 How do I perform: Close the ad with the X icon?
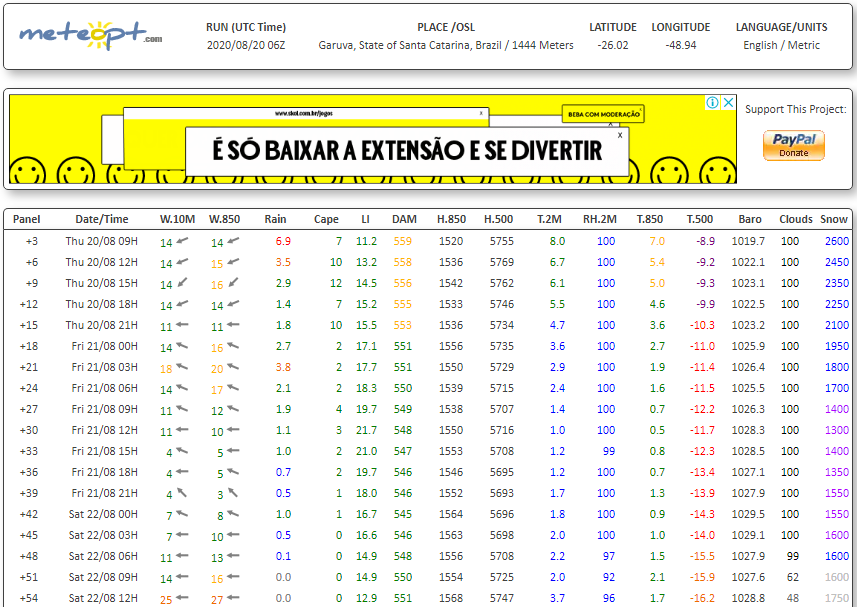click(729, 103)
